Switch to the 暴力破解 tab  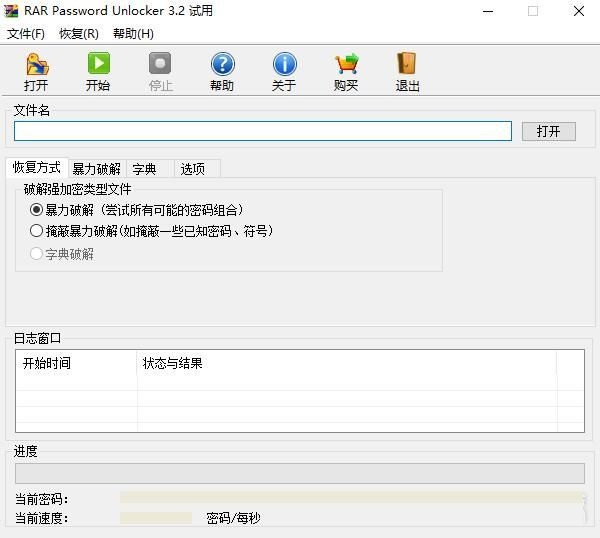click(97, 169)
